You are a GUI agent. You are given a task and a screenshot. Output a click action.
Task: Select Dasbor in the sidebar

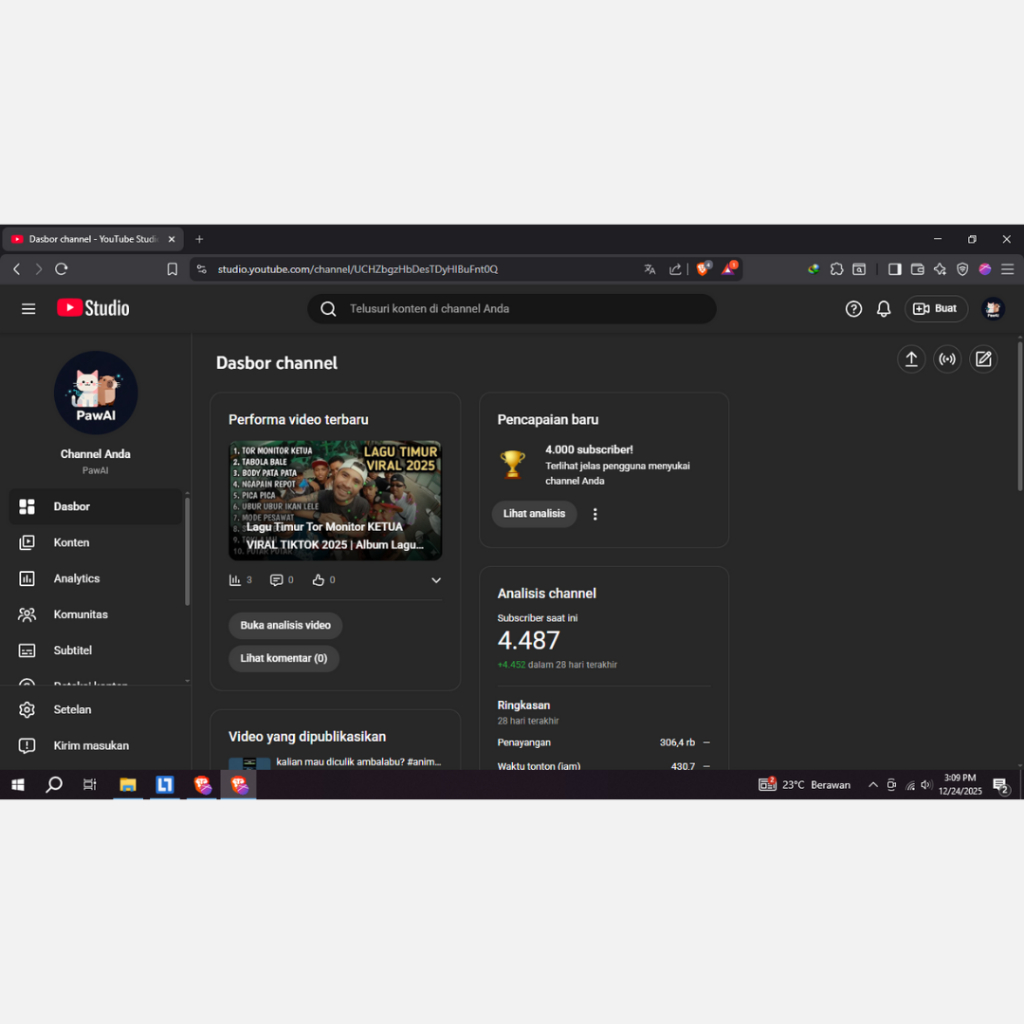[x=95, y=506]
